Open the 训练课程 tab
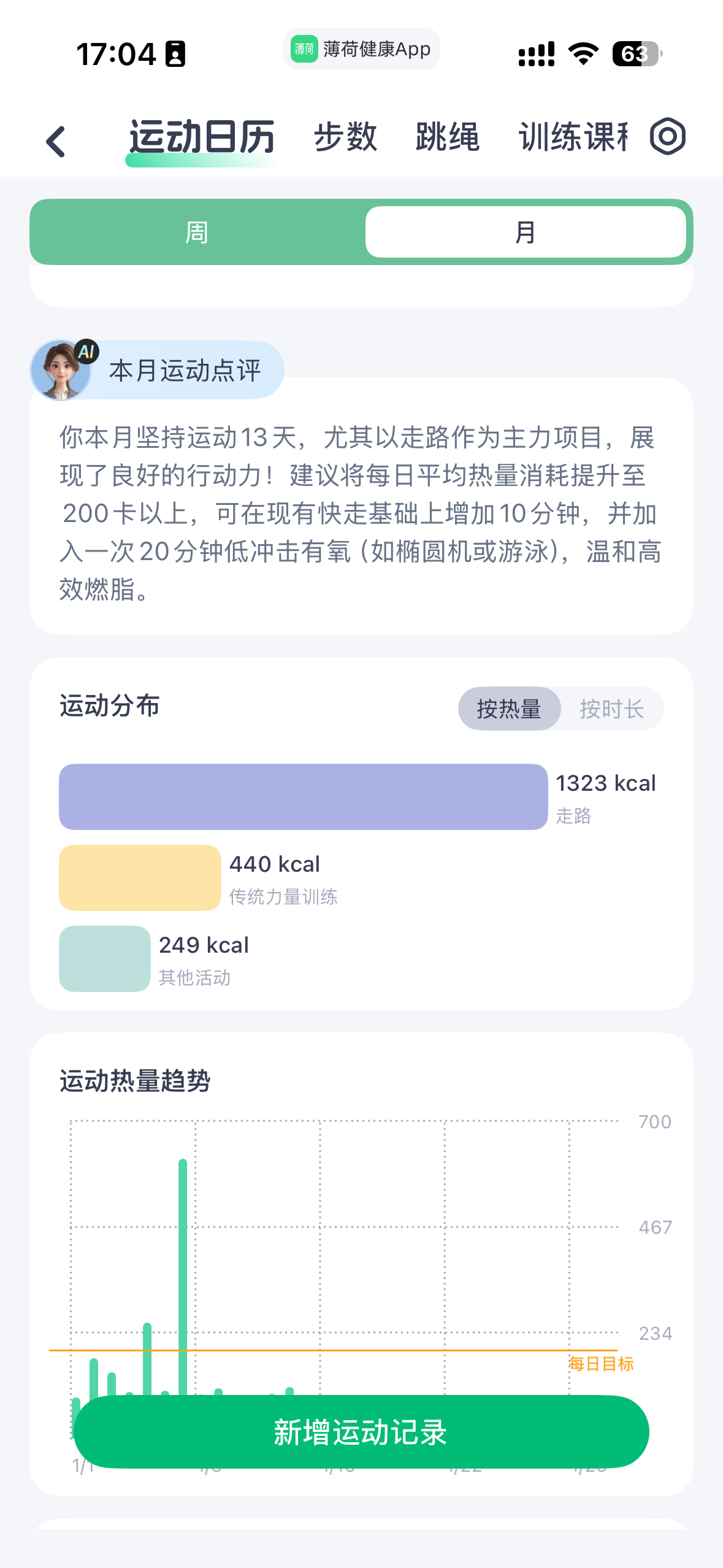The image size is (723, 1568). (x=573, y=136)
